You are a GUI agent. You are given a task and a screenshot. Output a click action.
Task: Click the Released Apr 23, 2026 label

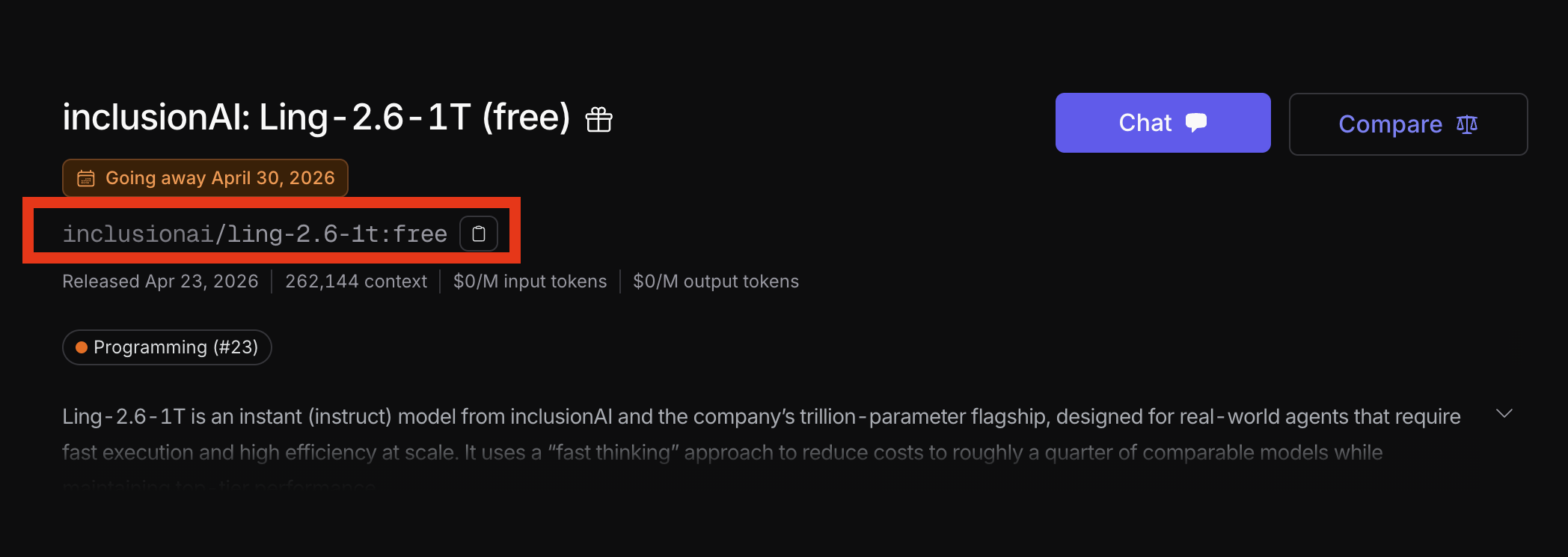tap(160, 281)
